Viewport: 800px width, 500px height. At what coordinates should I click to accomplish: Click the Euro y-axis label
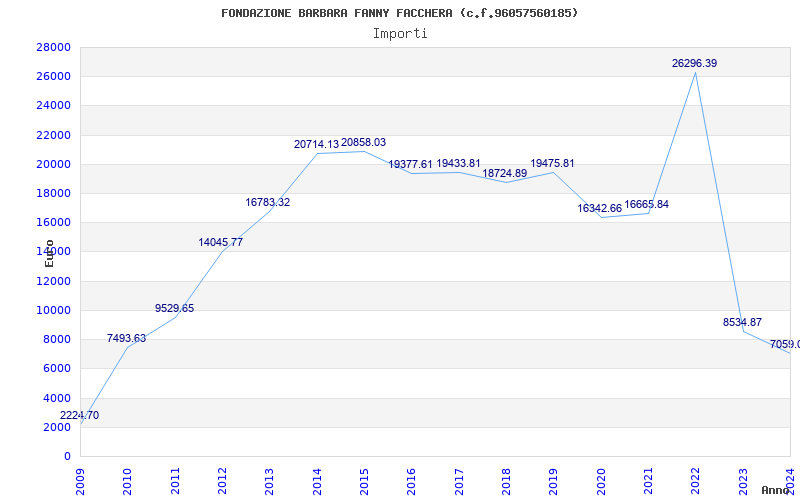point(49,253)
